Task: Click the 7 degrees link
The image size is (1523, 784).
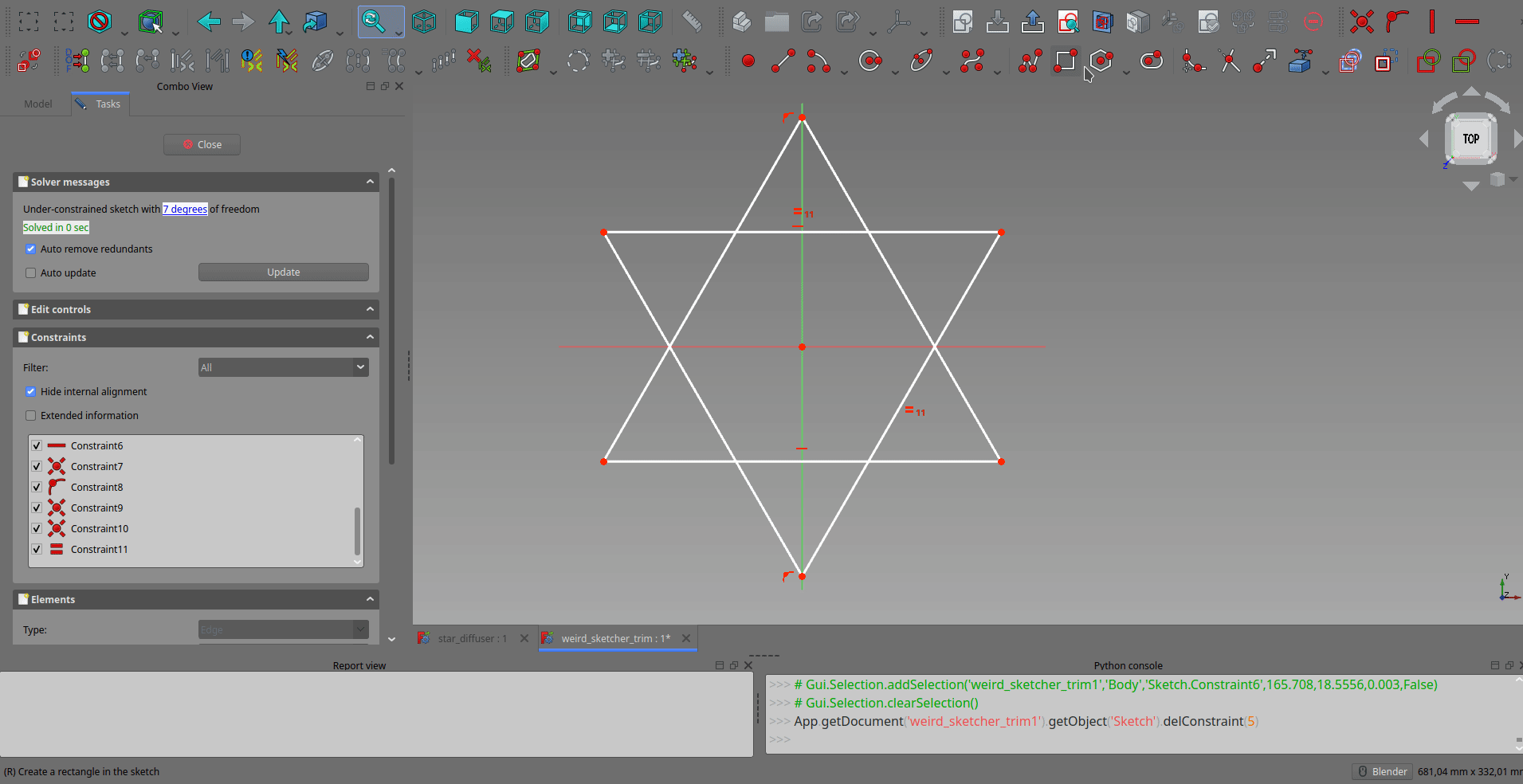Action: point(185,210)
